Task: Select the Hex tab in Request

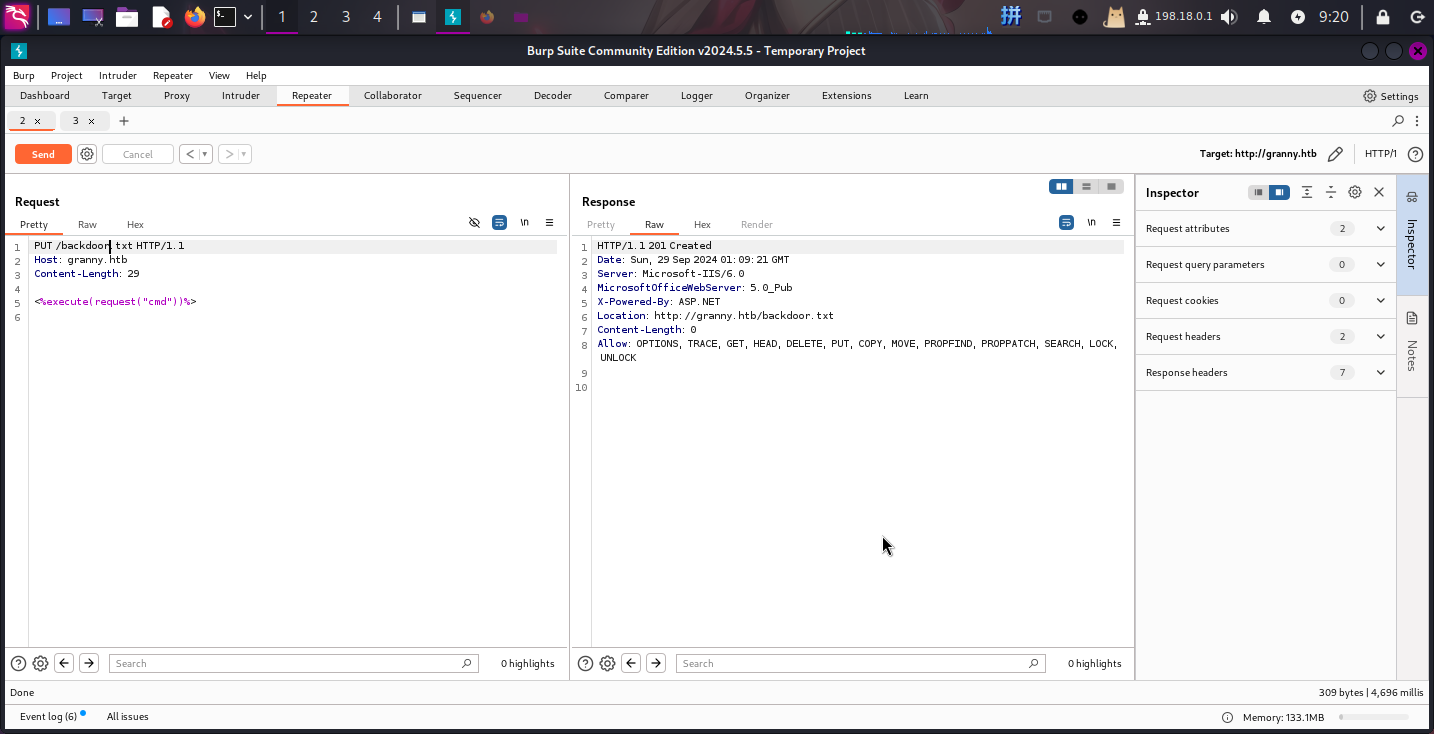Action: pyautogui.click(x=135, y=225)
